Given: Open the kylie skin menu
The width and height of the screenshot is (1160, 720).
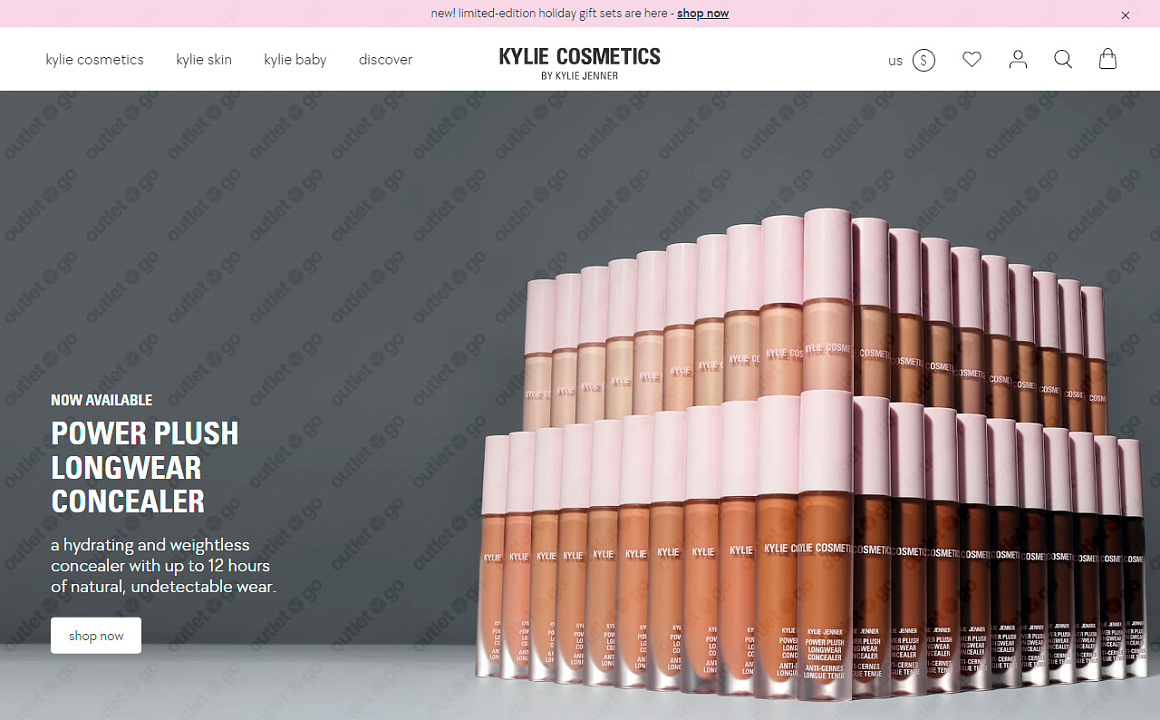Looking at the screenshot, I should click(x=204, y=59).
